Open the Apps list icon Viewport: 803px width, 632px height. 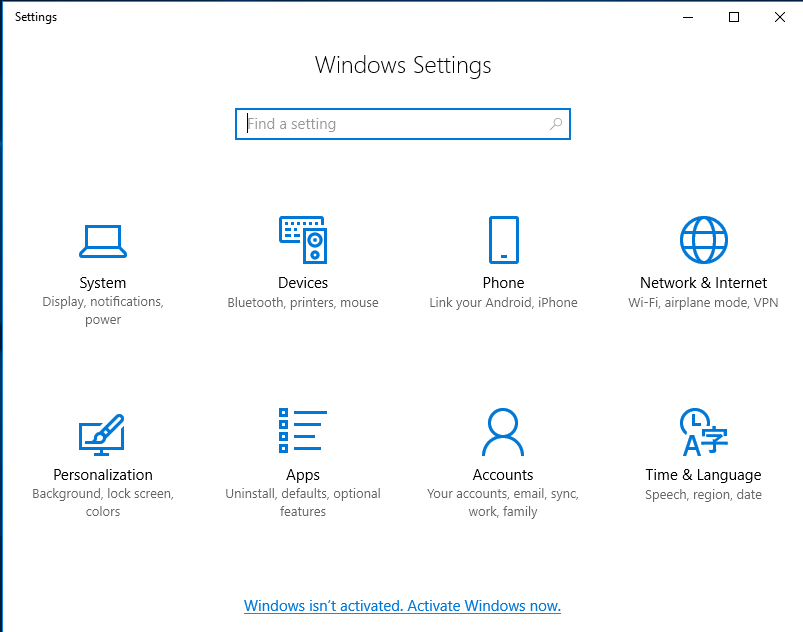303,430
